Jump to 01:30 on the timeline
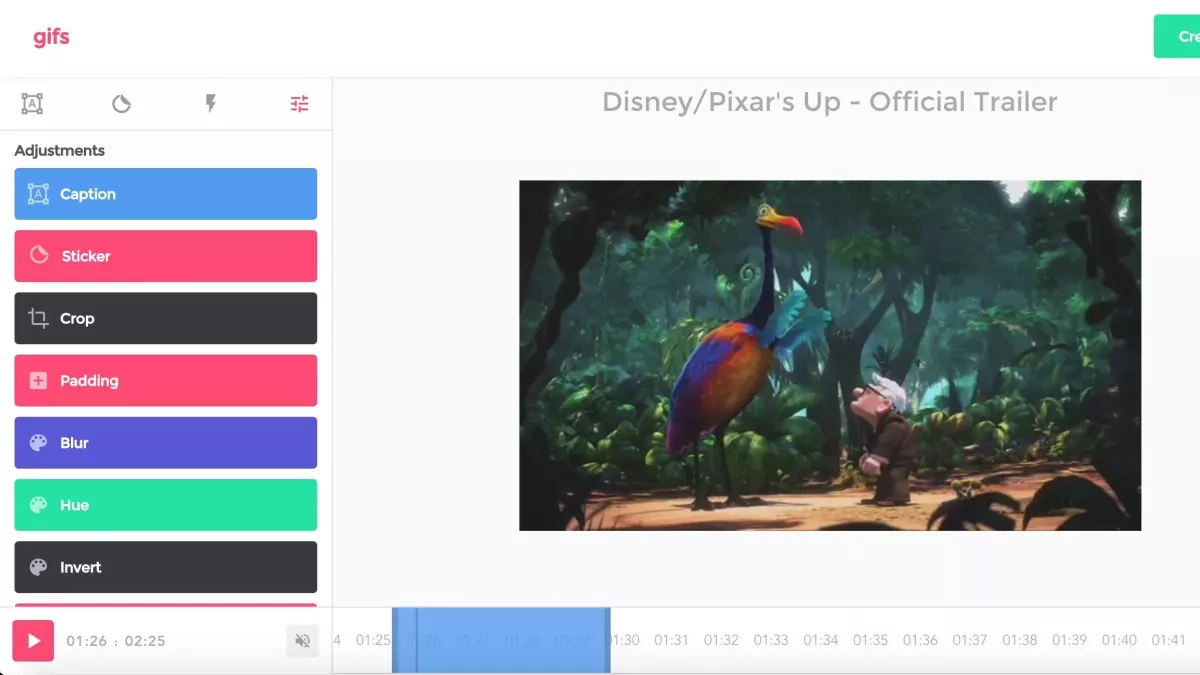The image size is (1200, 675). click(x=623, y=640)
